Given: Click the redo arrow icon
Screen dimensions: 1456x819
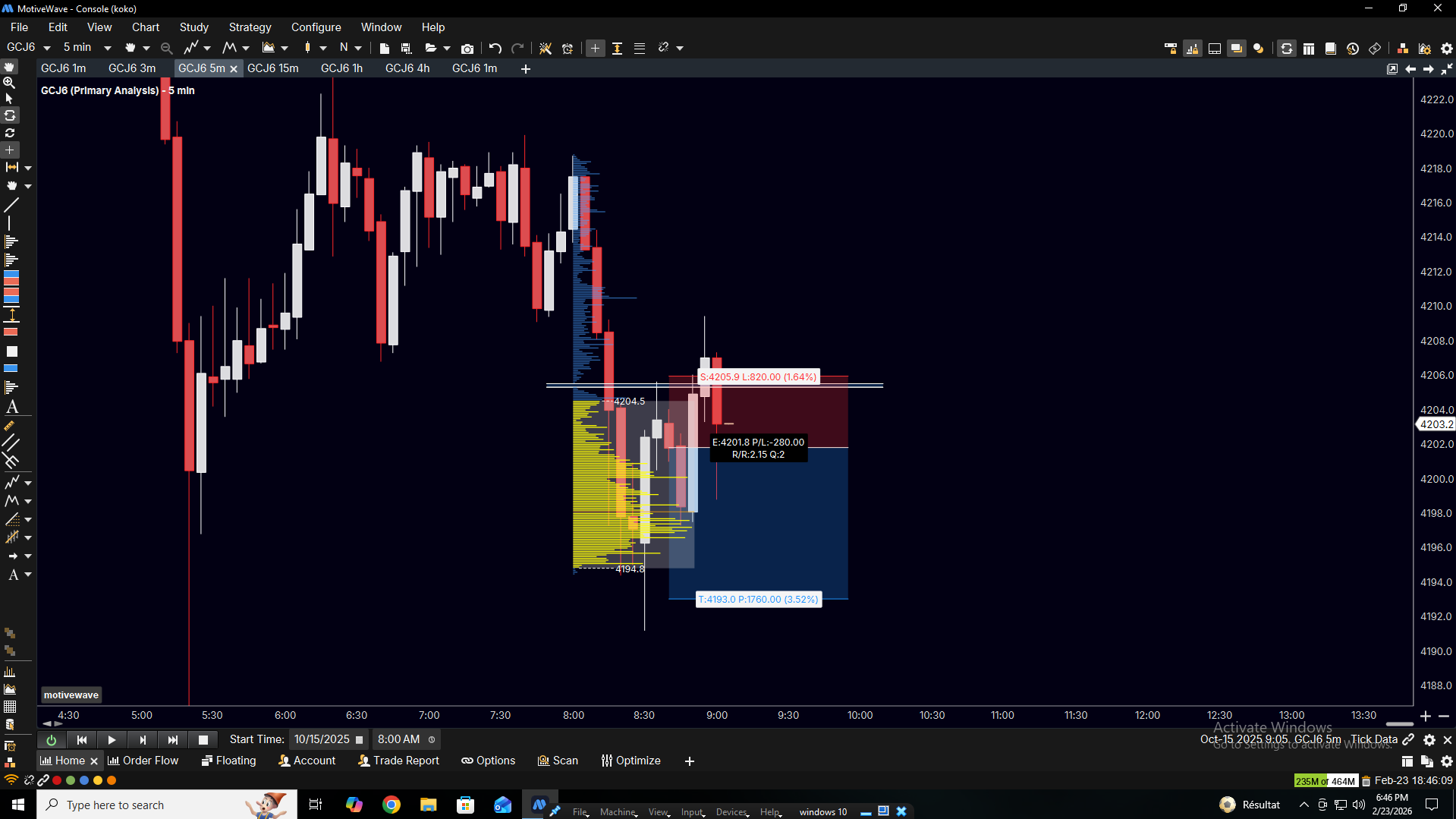Looking at the screenshot, I should (517, 48).
